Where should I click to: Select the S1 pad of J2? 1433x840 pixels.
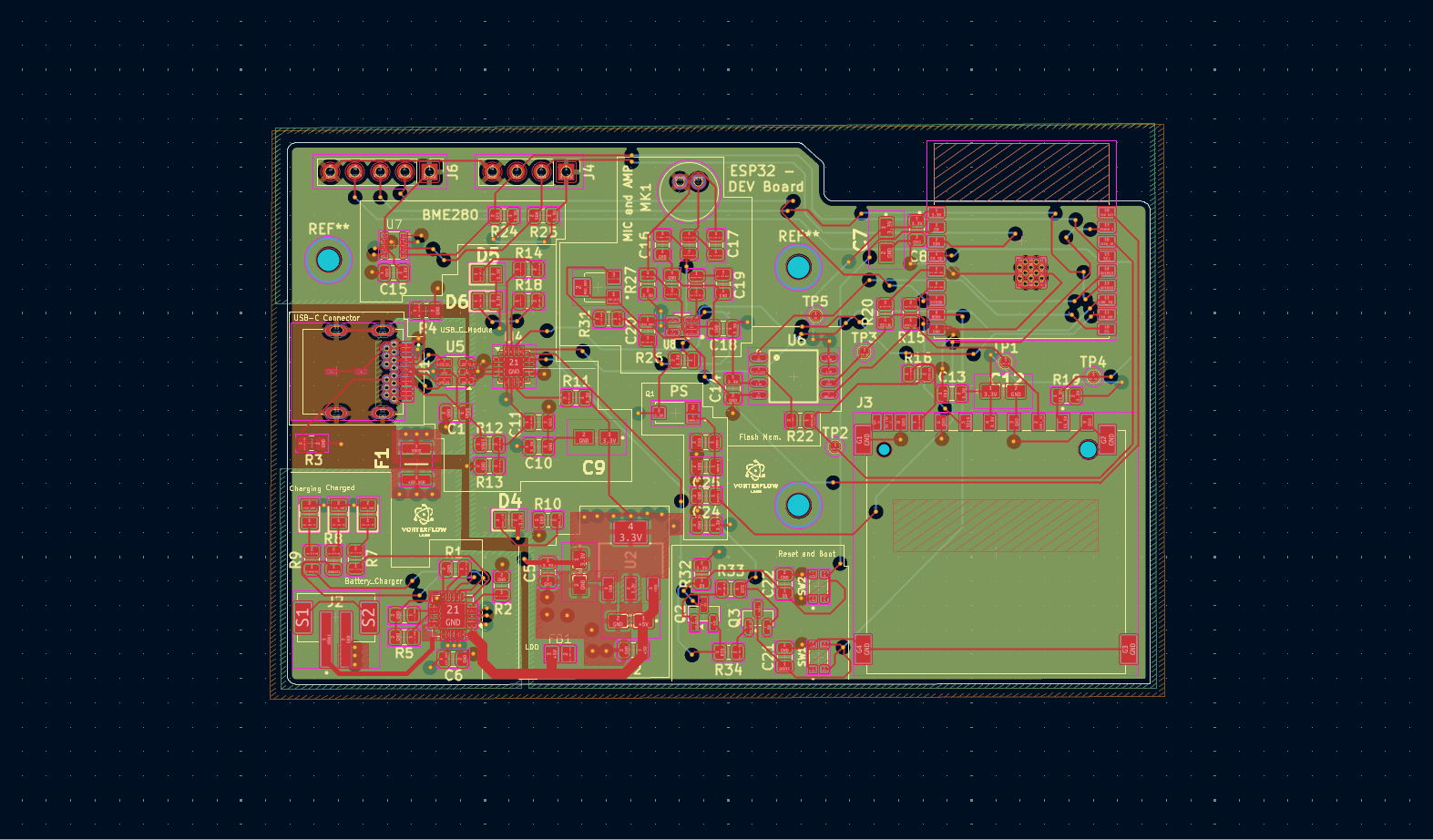[x=303, y=618]
